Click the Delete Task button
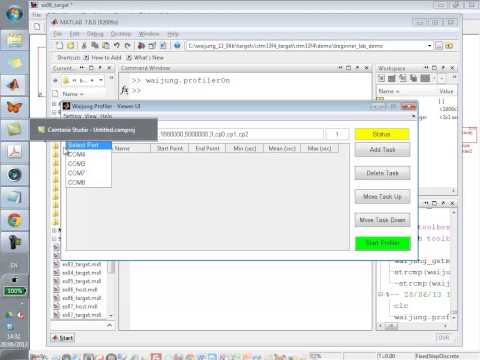 coord(382,173)
